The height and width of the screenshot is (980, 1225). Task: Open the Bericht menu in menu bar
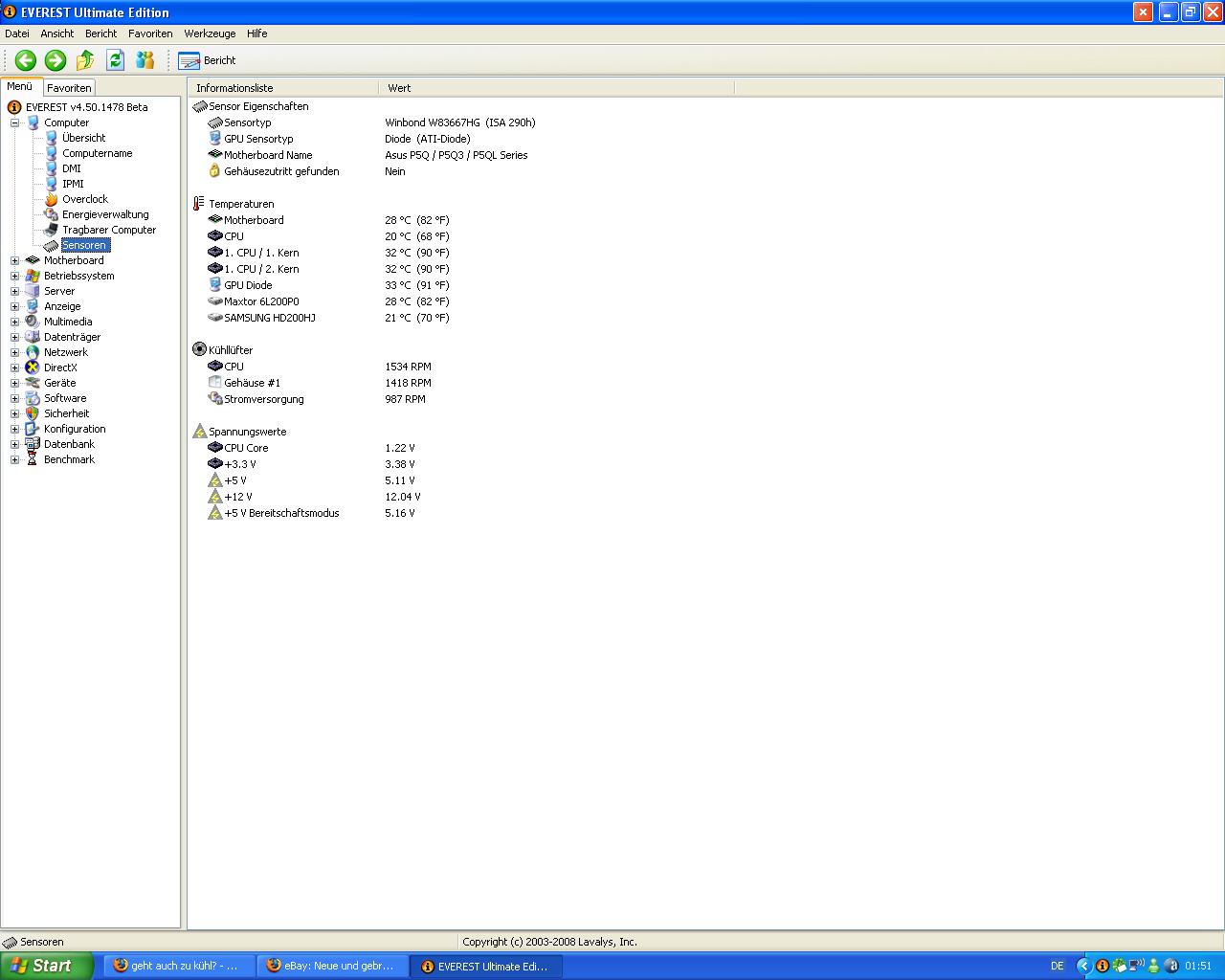coord(100,33)
